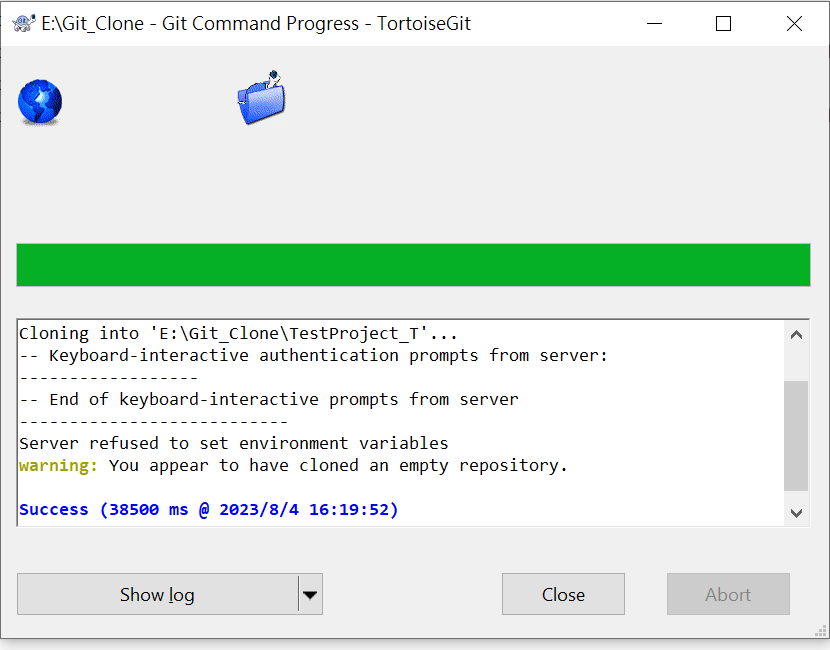Click the log output scrollbar thumb
This screenshot has width=830, height=650.
[796, 436]
